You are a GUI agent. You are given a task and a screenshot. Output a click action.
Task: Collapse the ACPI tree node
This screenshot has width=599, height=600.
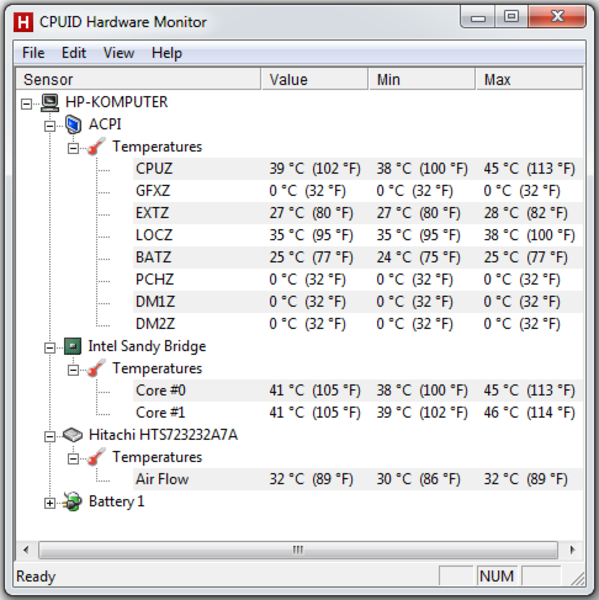[x=50, y=126]
